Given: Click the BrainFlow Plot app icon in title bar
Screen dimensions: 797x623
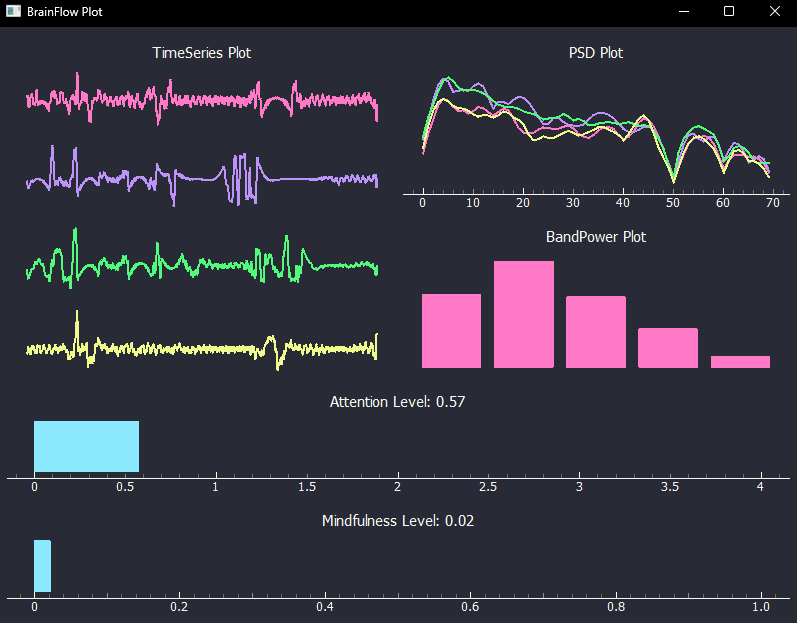Looking at the screenshot, I should pyautogui.click(x=14, y=11).
